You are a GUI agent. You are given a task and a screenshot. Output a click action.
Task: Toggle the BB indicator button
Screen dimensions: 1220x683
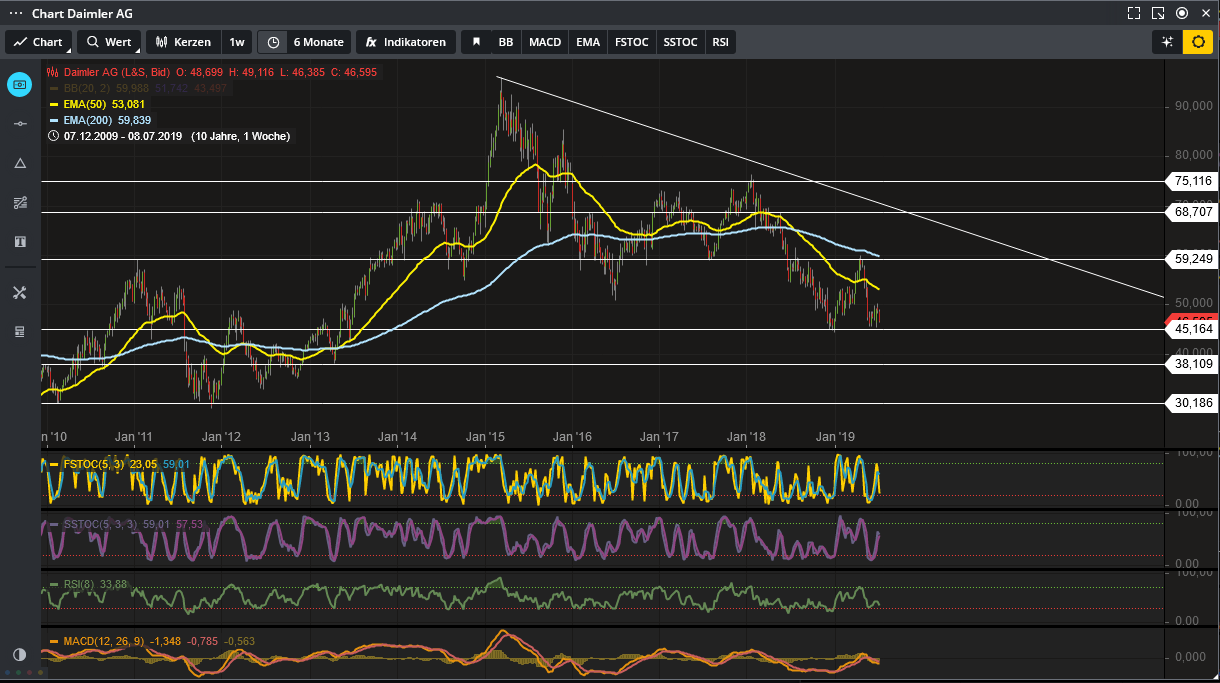506,42
